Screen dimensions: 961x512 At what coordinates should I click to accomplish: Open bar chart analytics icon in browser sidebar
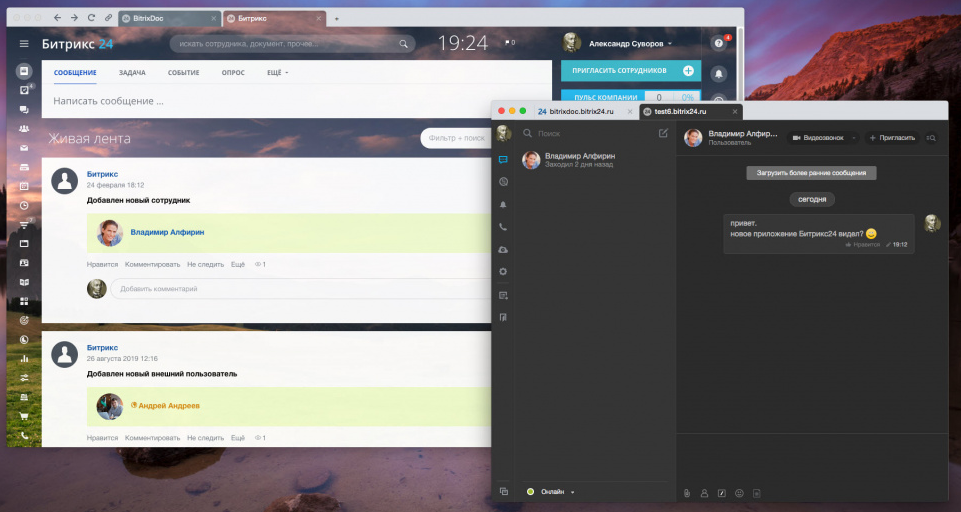24,359
